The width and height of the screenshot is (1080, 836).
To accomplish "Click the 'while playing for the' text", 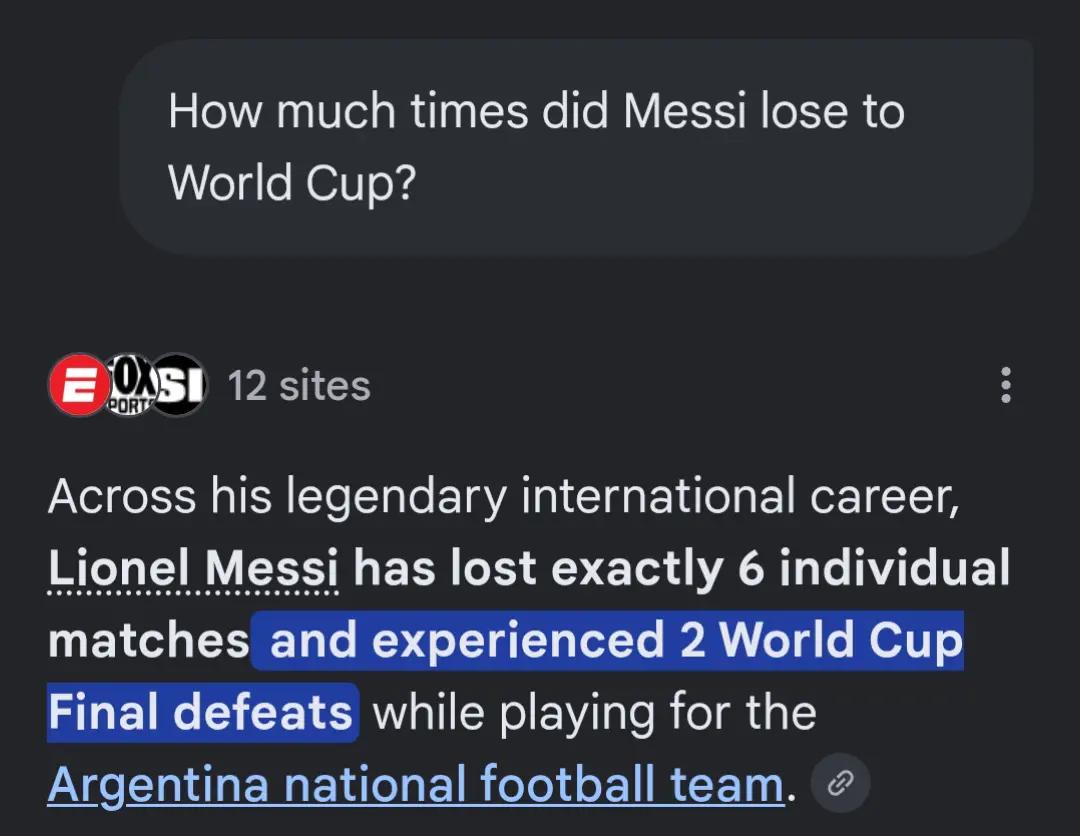I will [x=594, y=712].
